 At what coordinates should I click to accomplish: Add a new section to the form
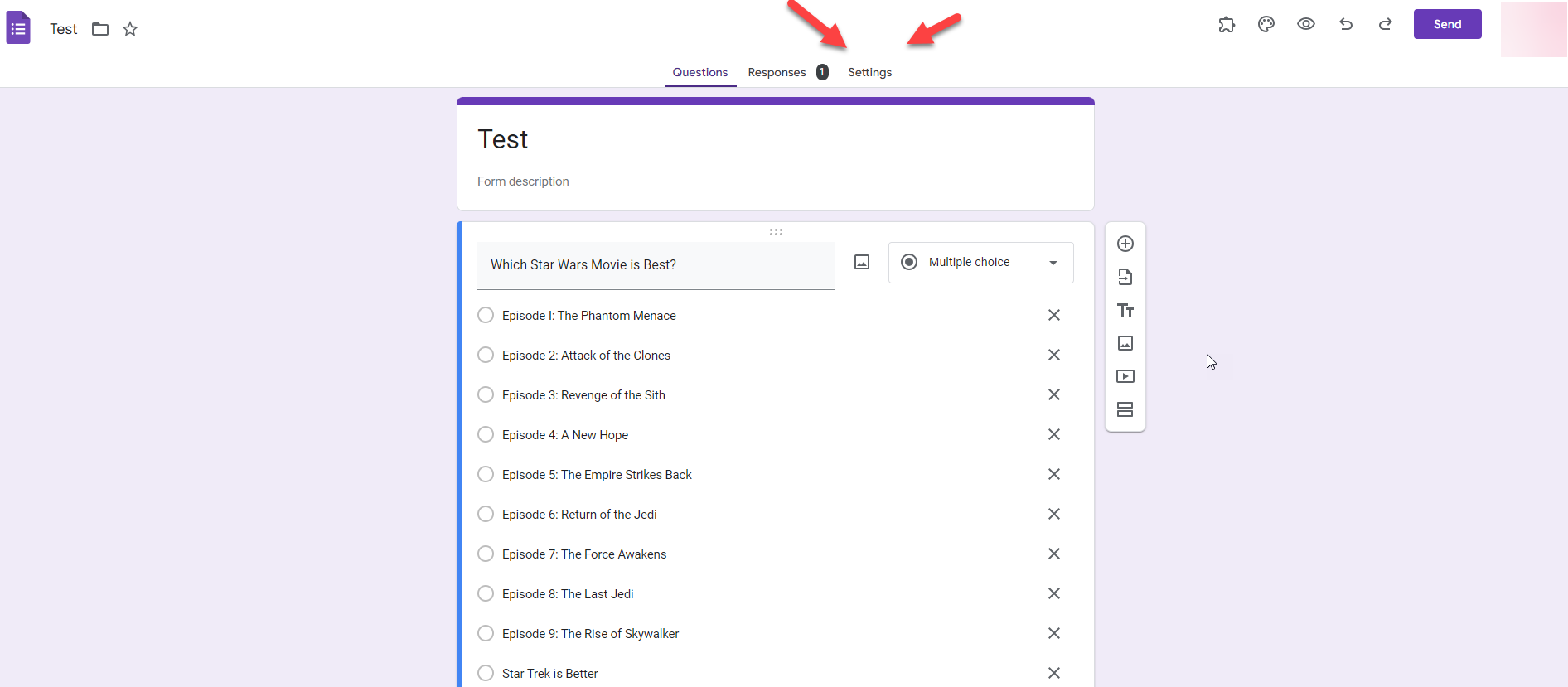tap(1125, 409)
